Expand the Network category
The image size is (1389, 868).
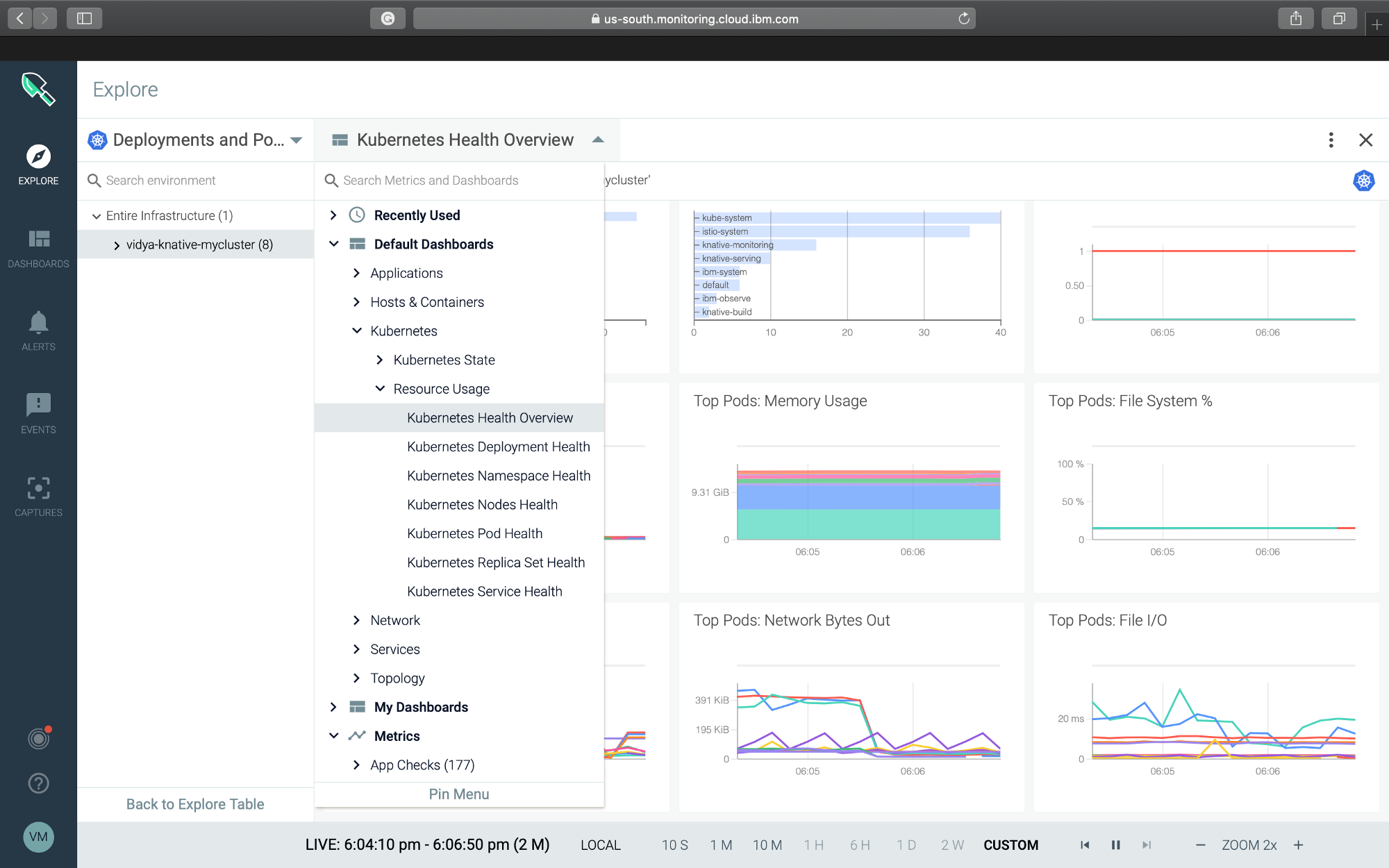pyautogui.click(x=356, y=620)
